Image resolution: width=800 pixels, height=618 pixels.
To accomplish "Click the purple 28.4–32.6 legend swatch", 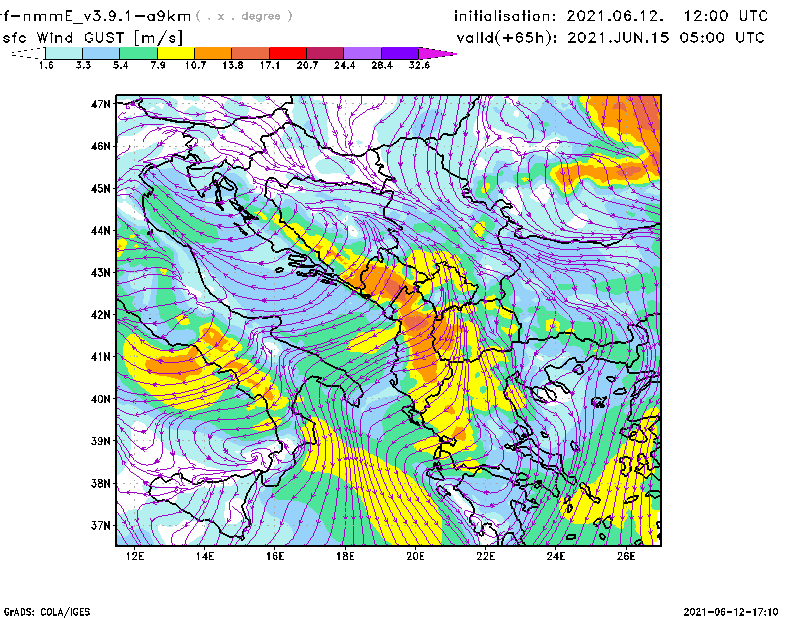I will pyautogui.click(x=400, y=53).
